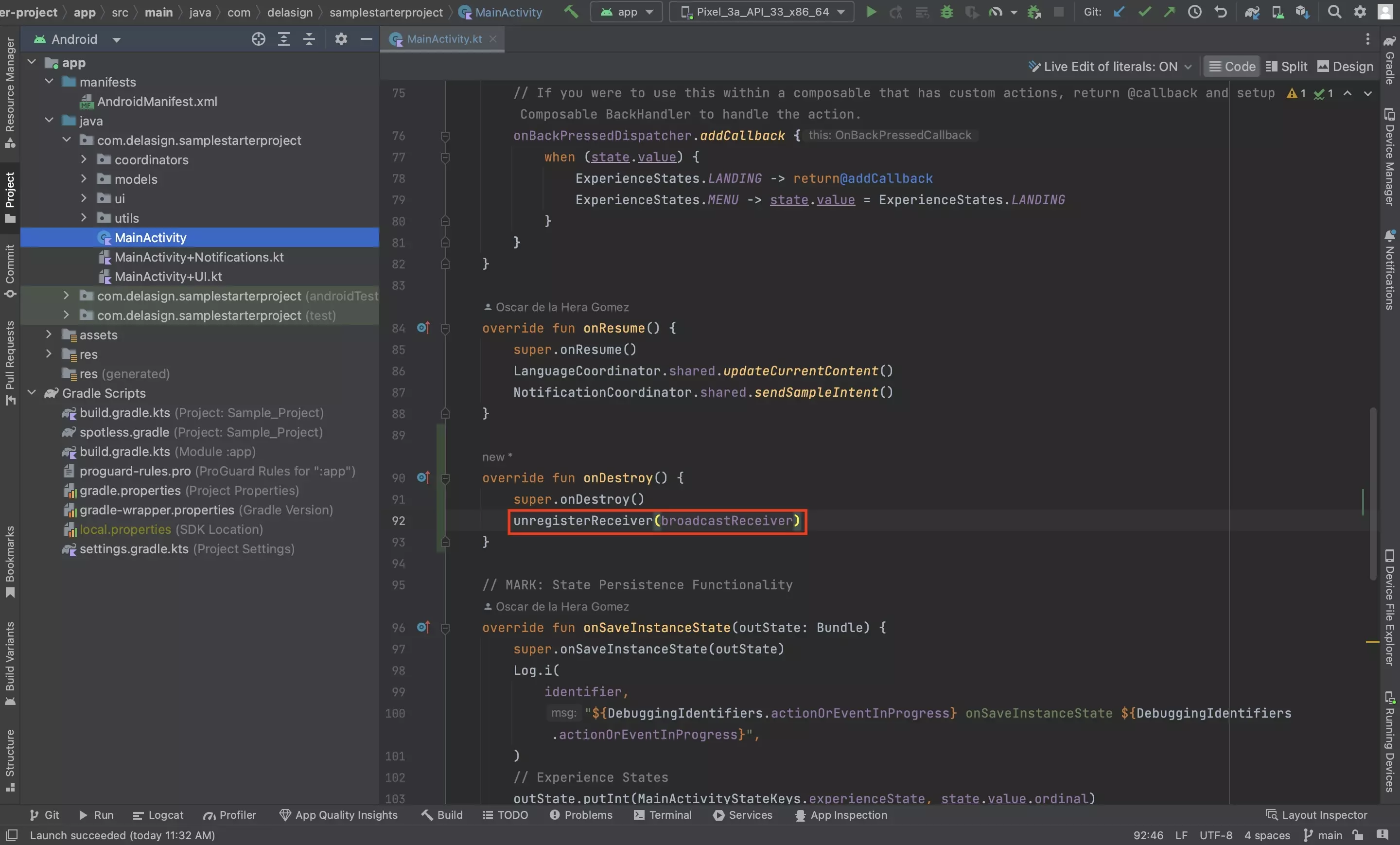1400x845 pixels.
Task: Expand the coordinators package
Action: click(84, 159)
